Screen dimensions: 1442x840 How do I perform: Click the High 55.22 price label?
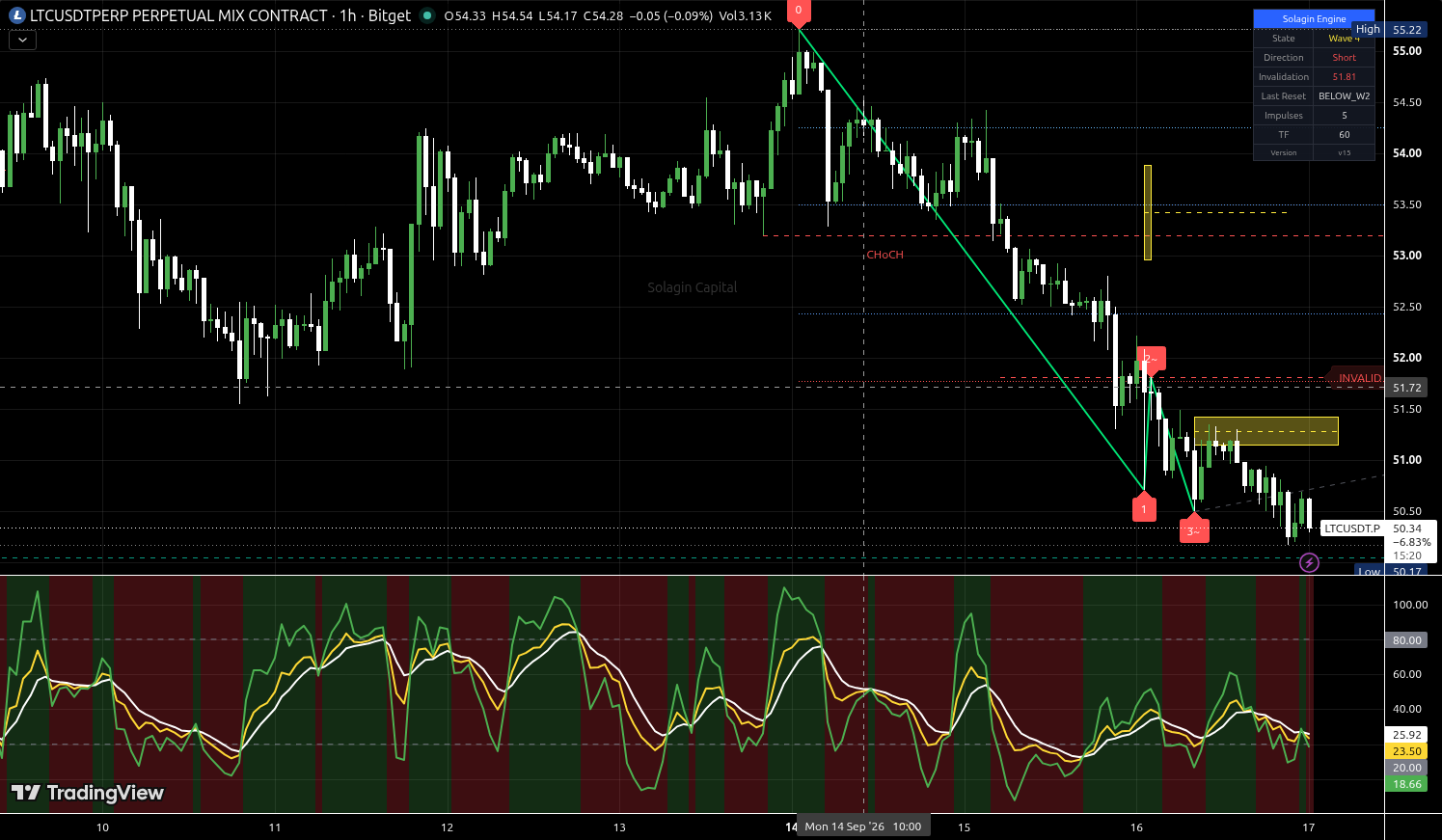coord(1390,30)
